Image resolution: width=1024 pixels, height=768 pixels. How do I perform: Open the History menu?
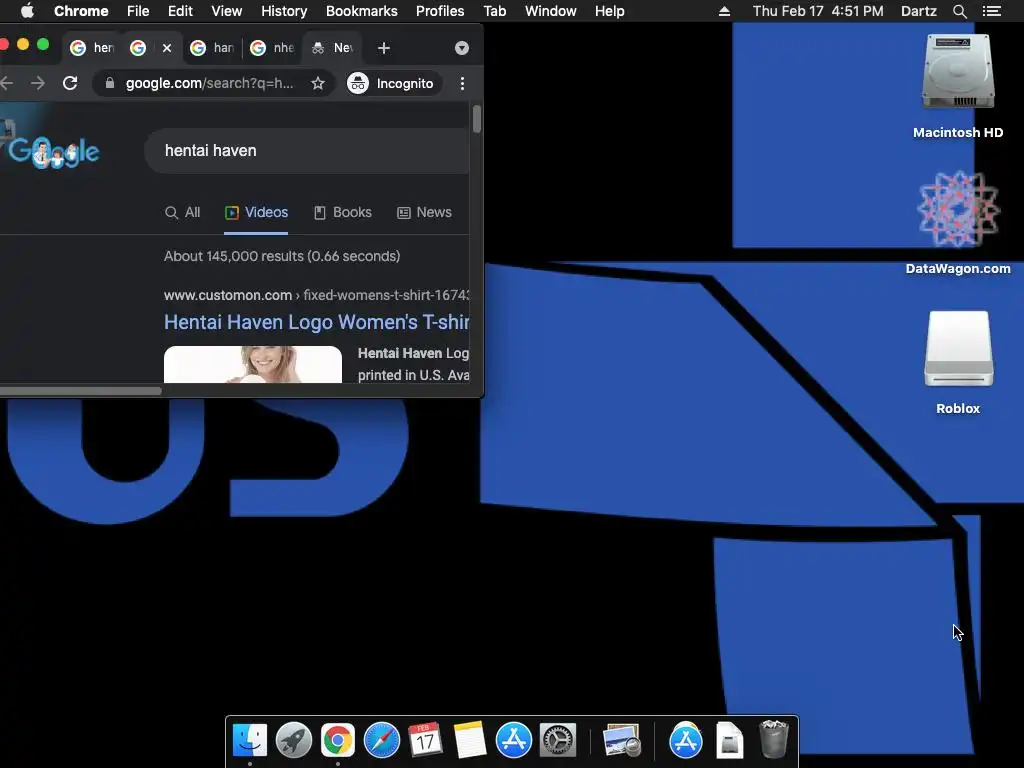click(x=284, y=11)
